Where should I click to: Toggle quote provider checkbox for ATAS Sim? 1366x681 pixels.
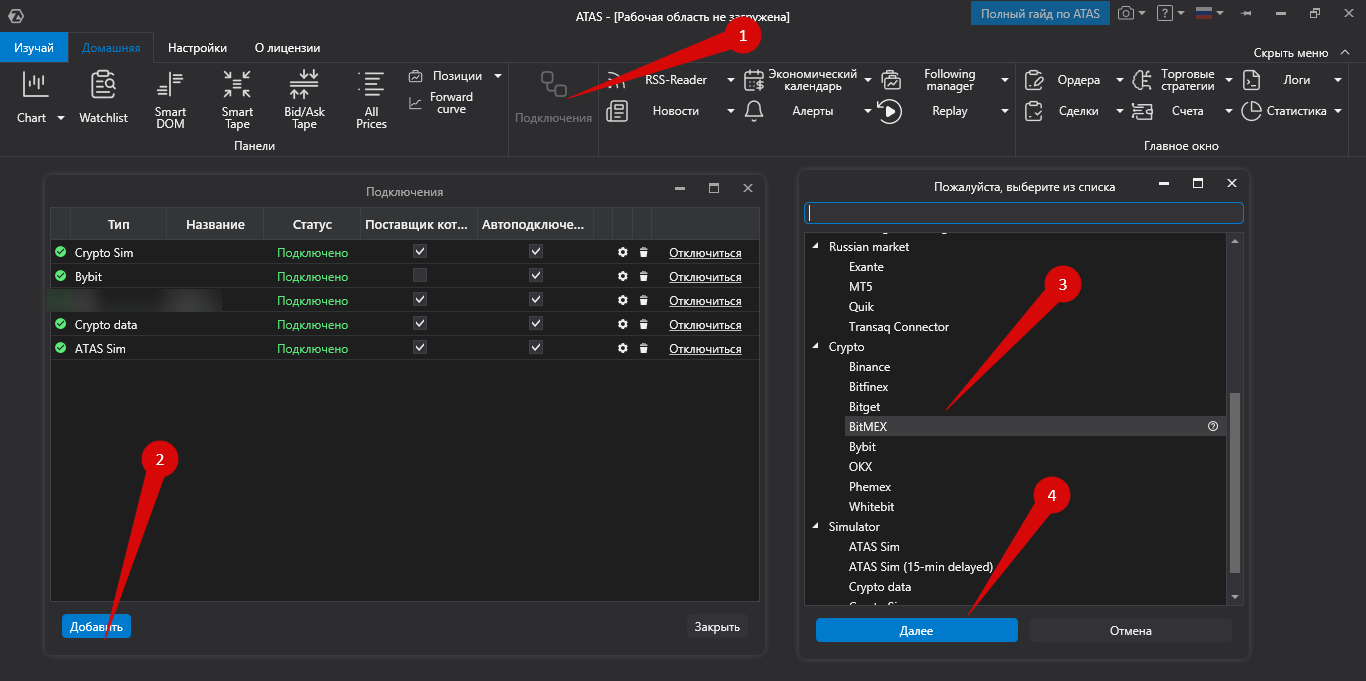click(x=420, y=348)
